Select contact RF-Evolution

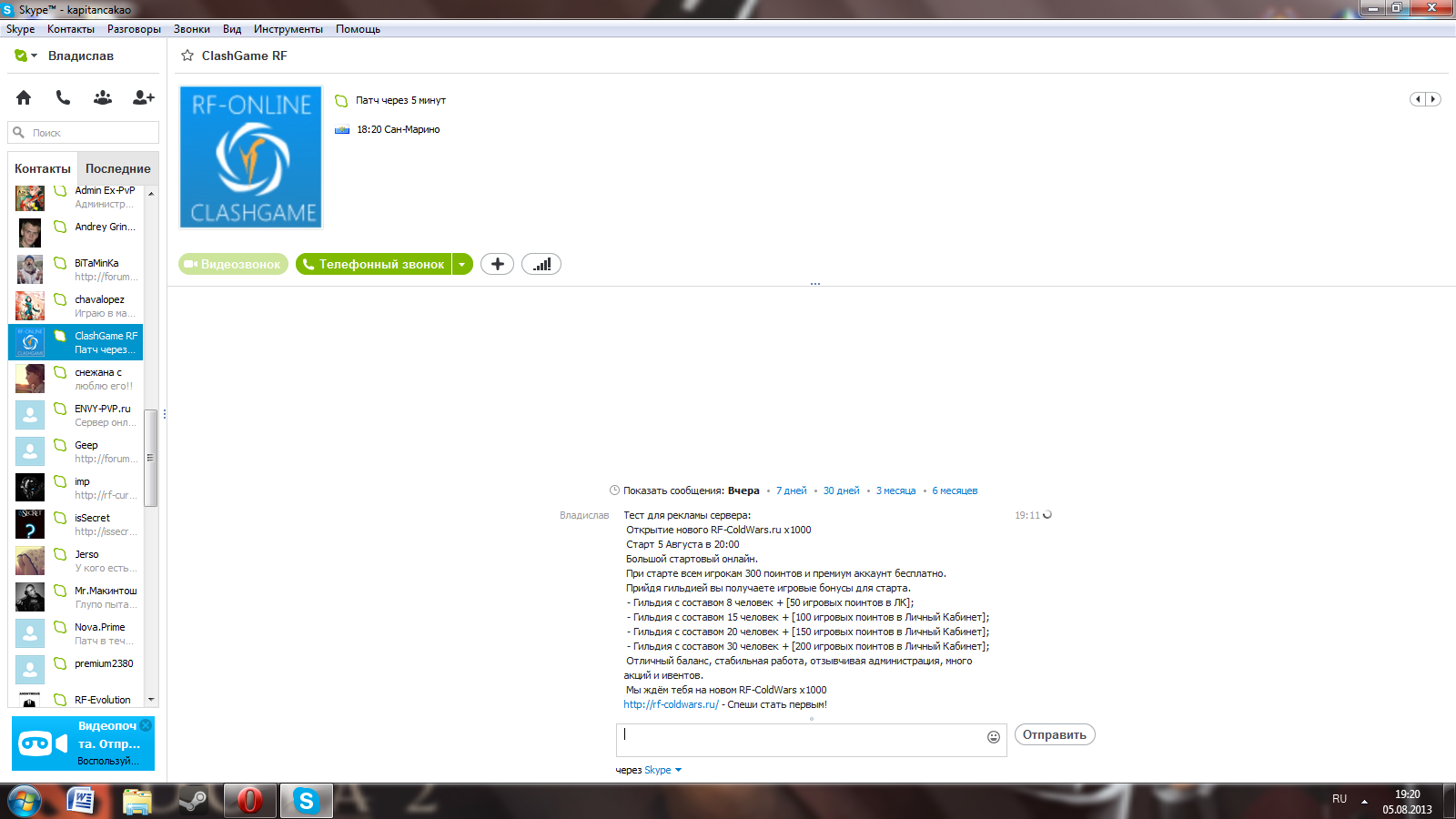[76, 698]
